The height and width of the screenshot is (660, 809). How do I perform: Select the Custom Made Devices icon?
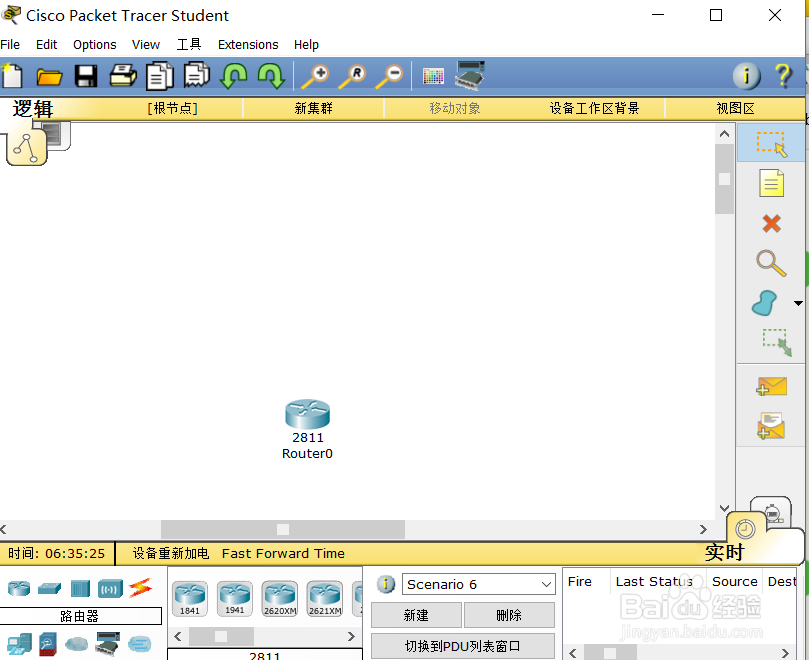point(107,643)
